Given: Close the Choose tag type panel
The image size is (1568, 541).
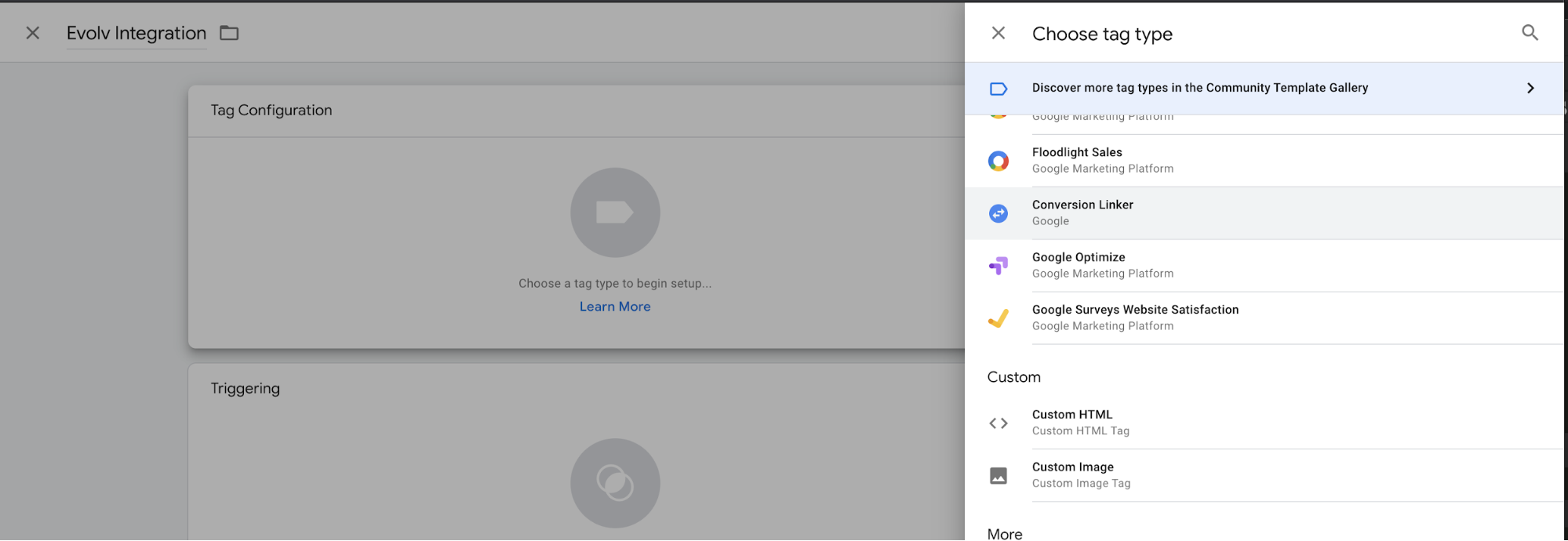Looking at the screenshot, I should click(x=998, y=33).
